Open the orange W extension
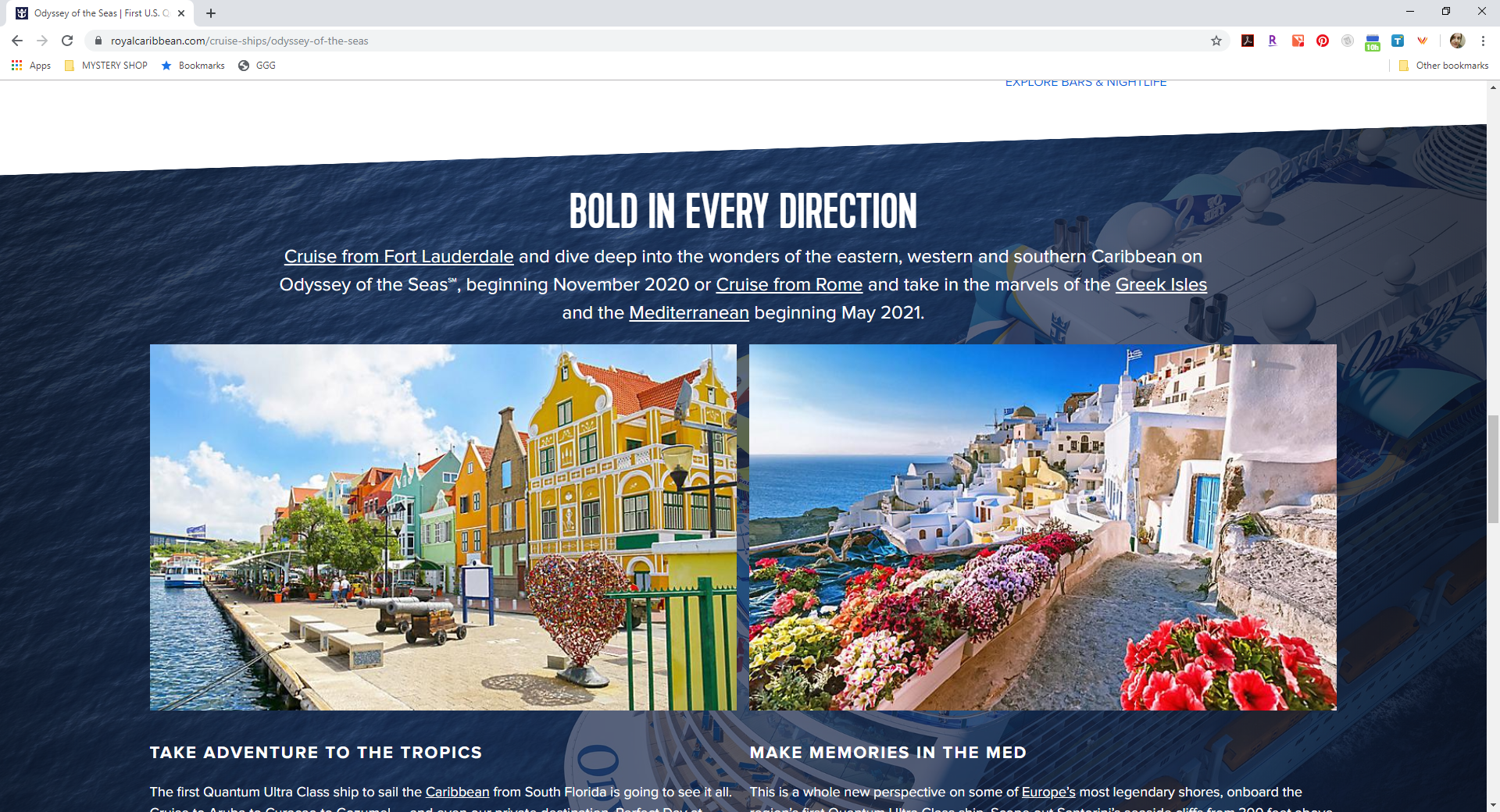This screenshot has width=1500, height=812. pyautogui.click(x=1423, y=41)
